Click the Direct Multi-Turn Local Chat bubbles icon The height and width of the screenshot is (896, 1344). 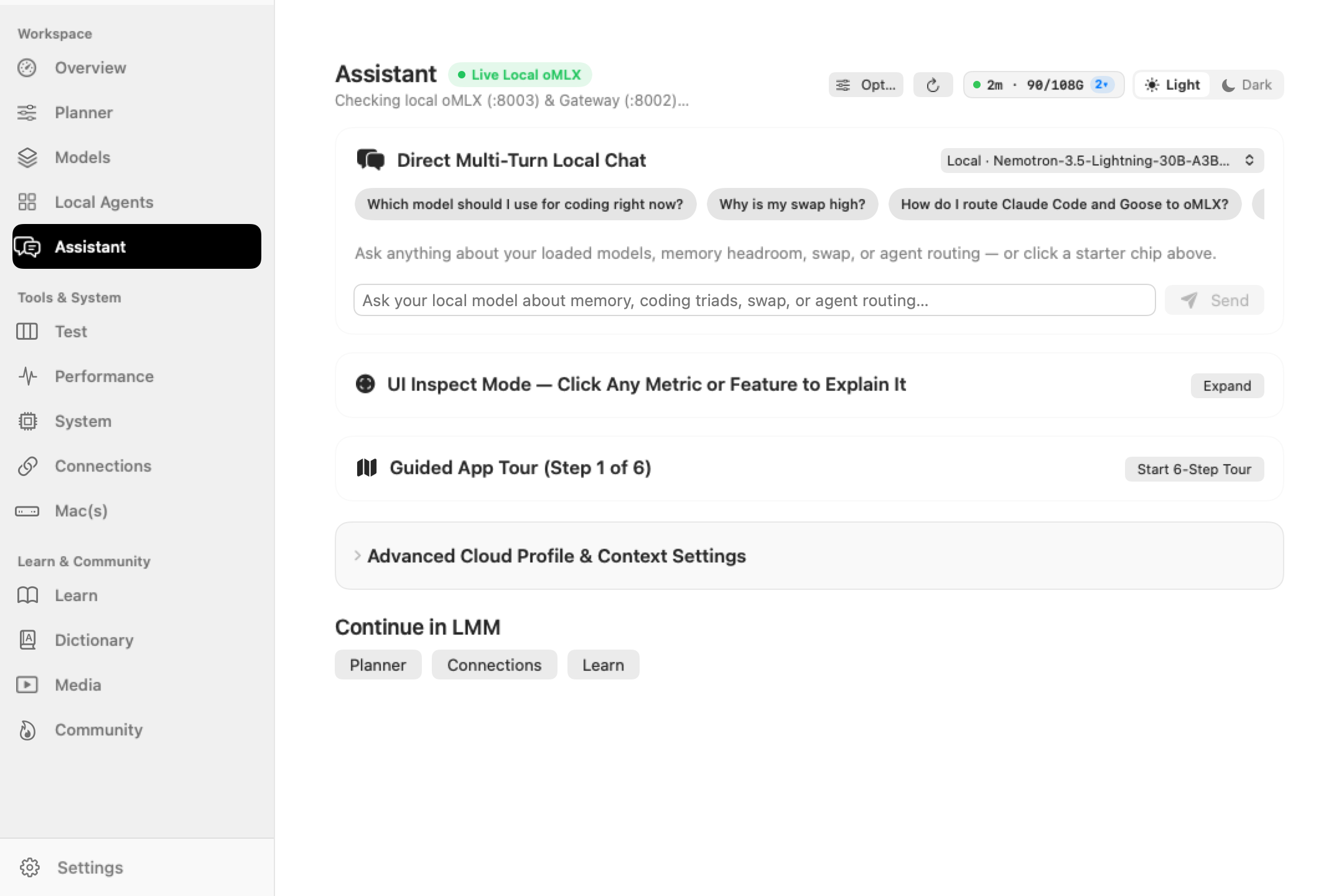[371, 160]
